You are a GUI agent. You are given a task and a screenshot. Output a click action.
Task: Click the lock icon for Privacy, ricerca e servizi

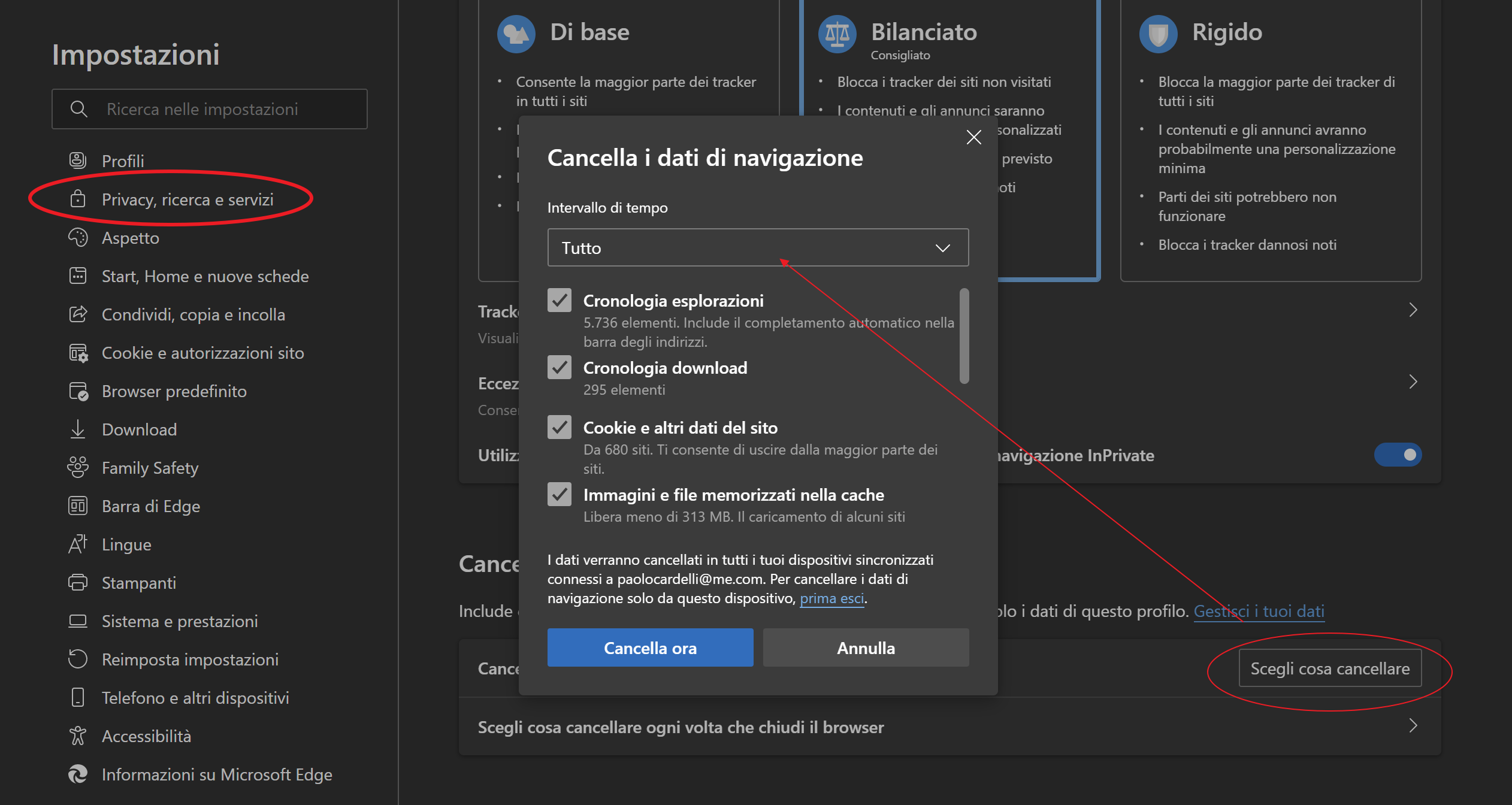tap(78, 199)
